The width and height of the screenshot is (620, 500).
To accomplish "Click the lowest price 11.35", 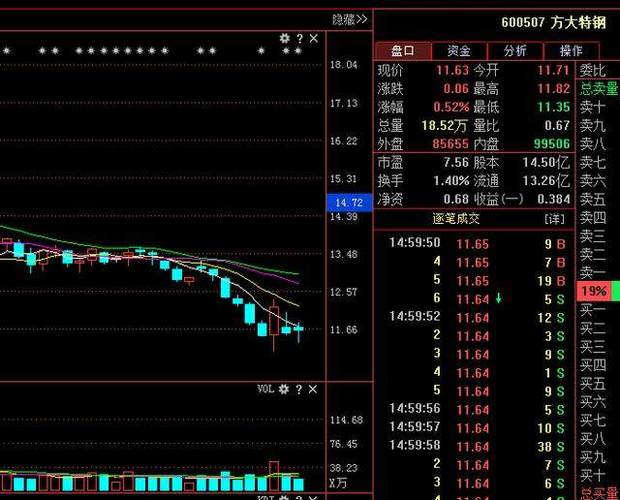I will (x=553, y=107).
